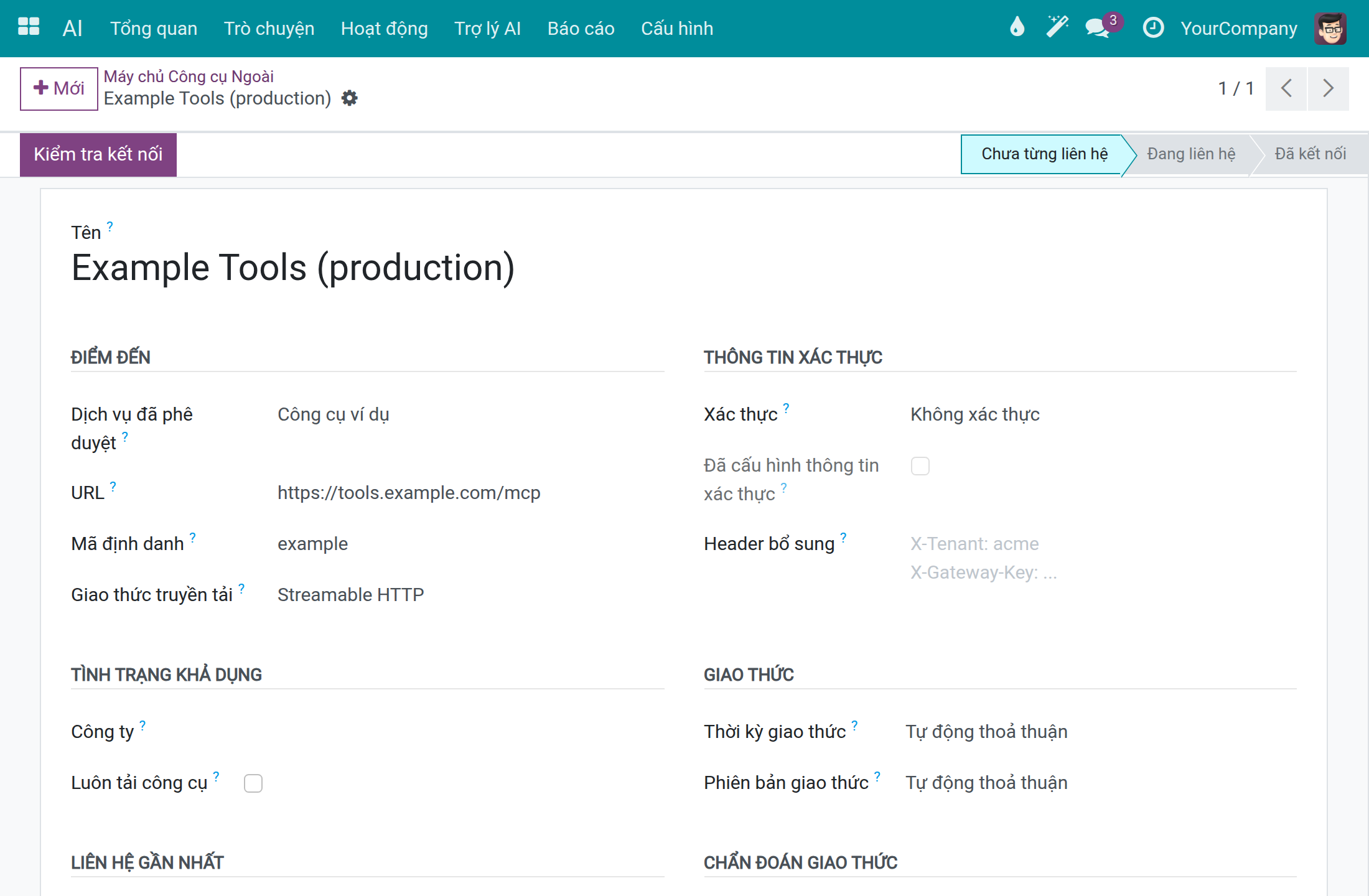Open Báo cáo menu

coord(581,29)
